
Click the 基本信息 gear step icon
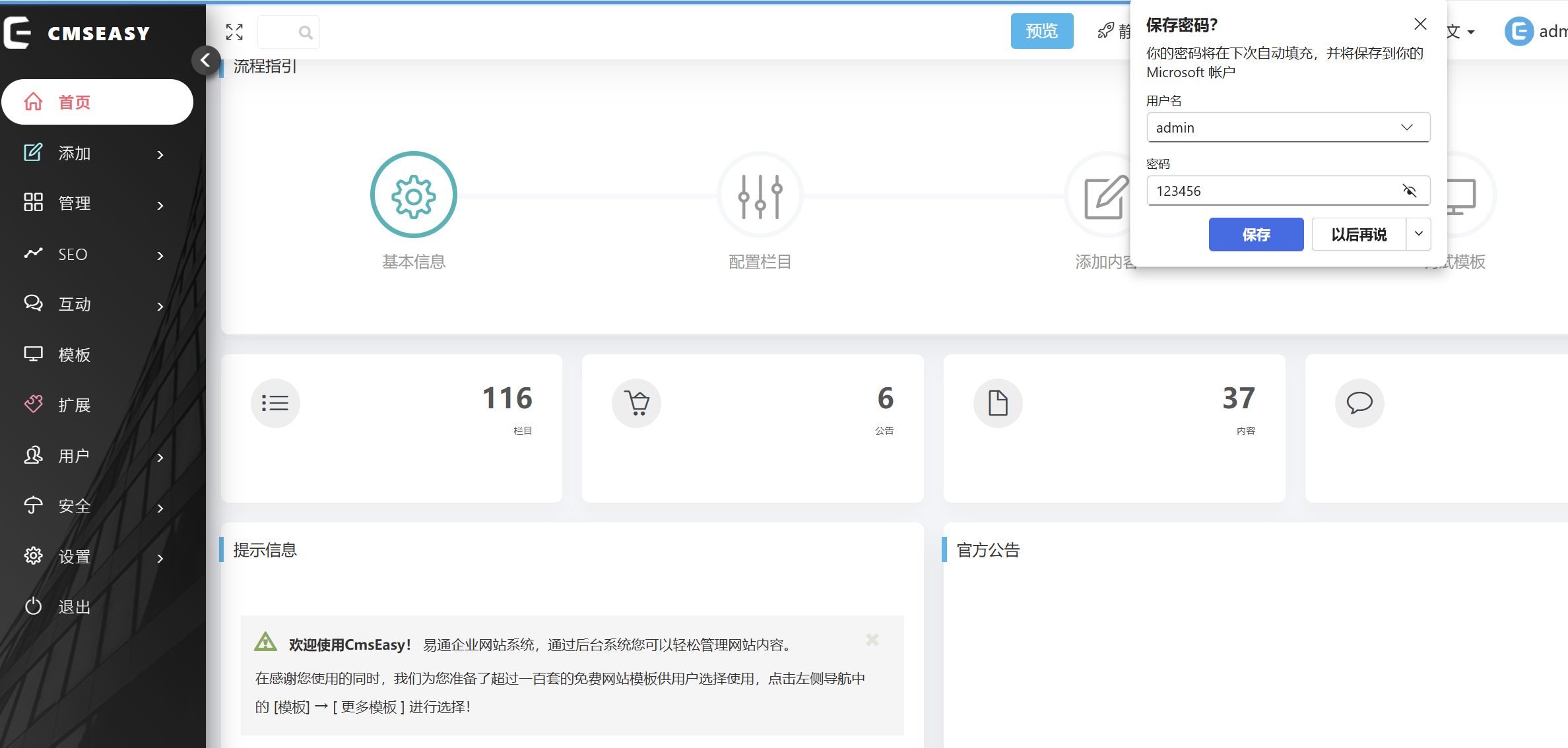(x=414, y=195)
